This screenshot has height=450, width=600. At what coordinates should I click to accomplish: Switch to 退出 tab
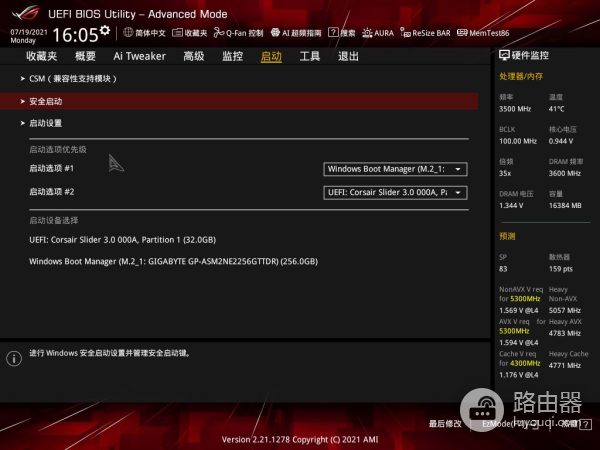(348, 56)
